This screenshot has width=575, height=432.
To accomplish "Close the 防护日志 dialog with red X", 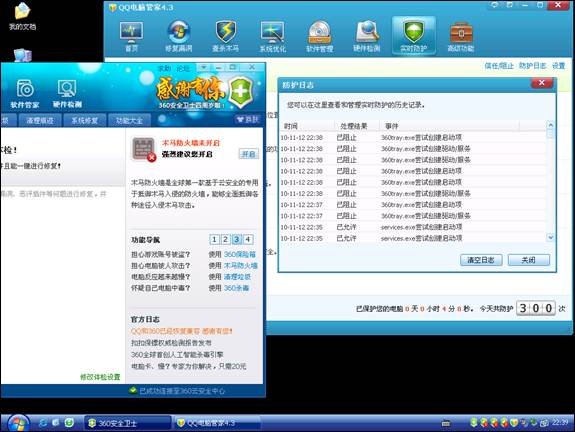I will pos(542,83).
